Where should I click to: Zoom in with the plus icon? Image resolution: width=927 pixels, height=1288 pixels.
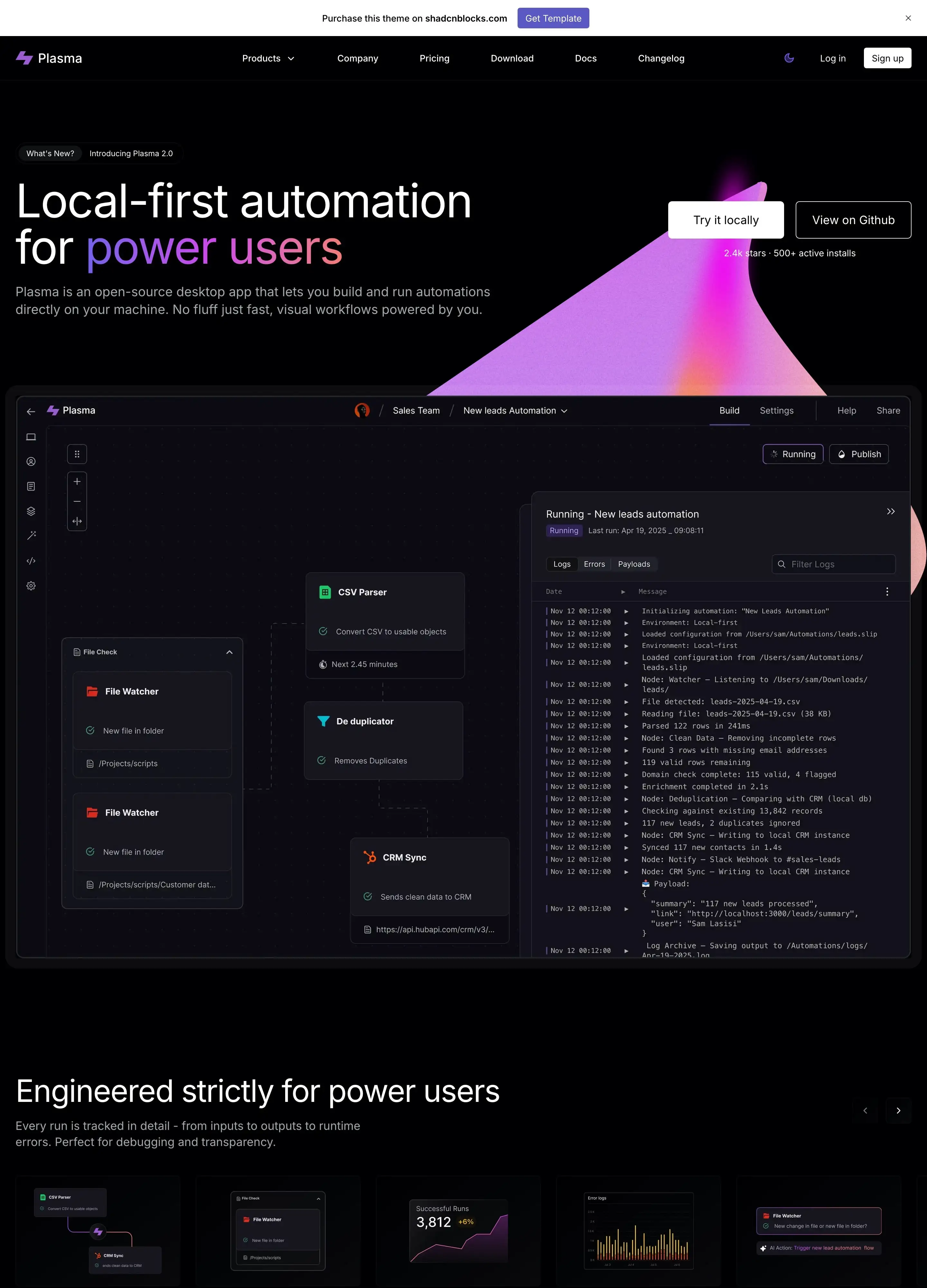point(77,482)
